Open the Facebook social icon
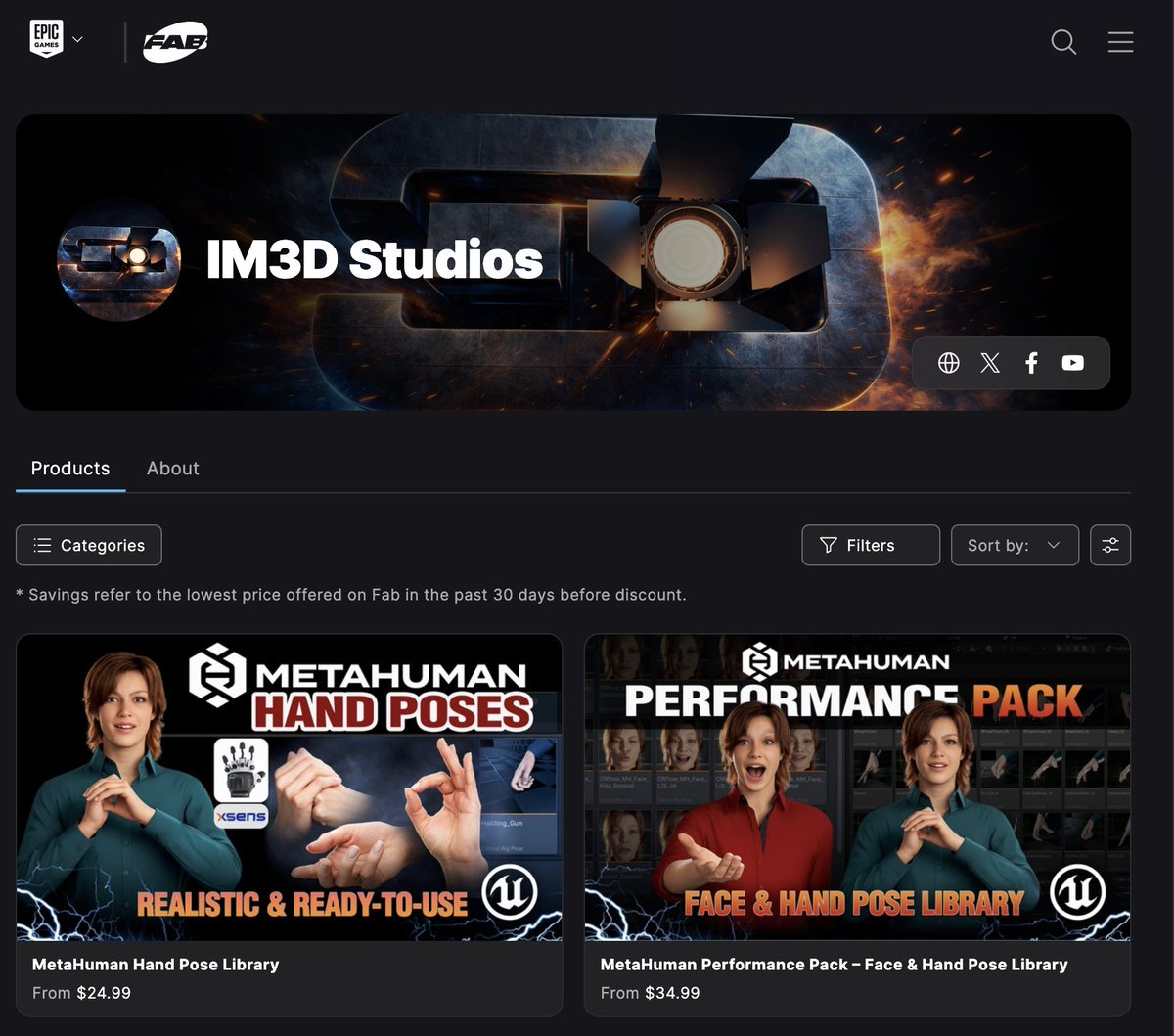 [1031, 363]
